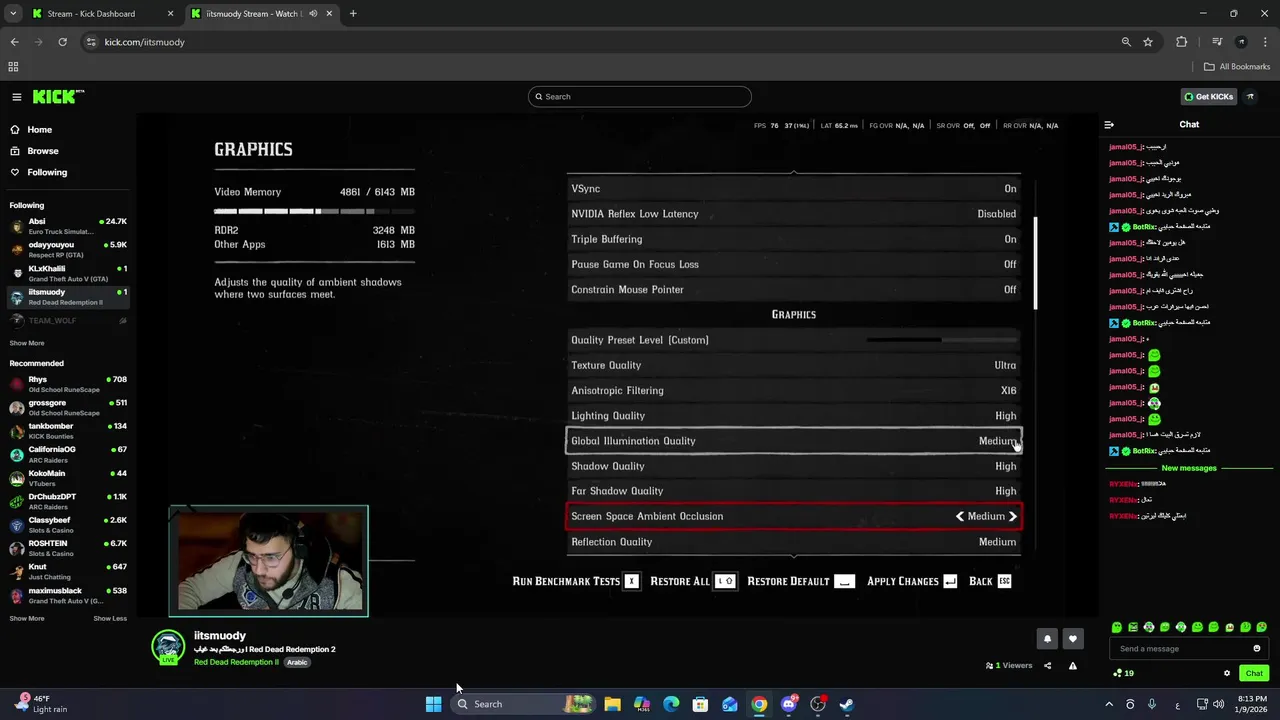Collapse the chat panel with its arrow icon
The height and width of the screenshot is (720, 1280).
coord(1109,125)
